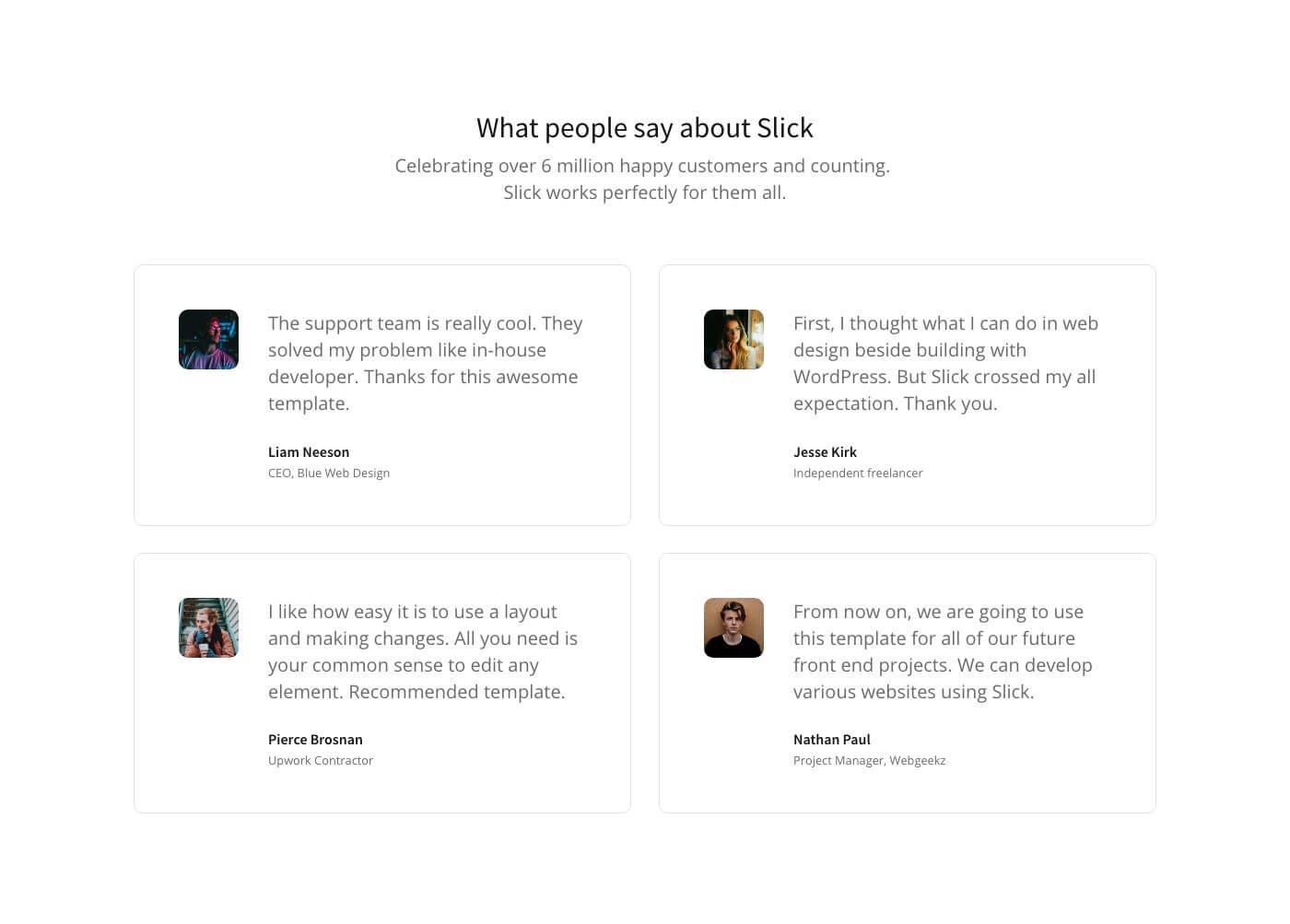Click the Nathan Paul name label
This screenshot has width=1290, height=924.
pyautogui.click(x=831, y=740)
